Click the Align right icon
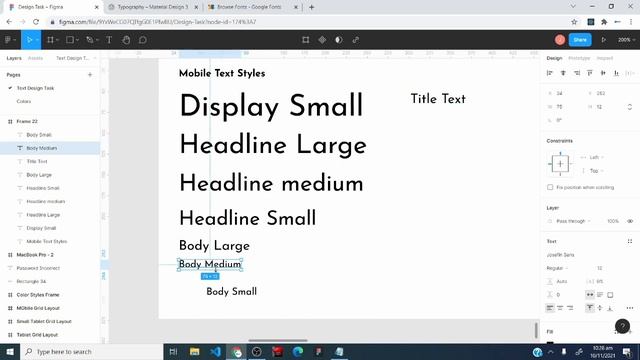The image size is (640, 360). pyautogui.click(x=577, y=73)
